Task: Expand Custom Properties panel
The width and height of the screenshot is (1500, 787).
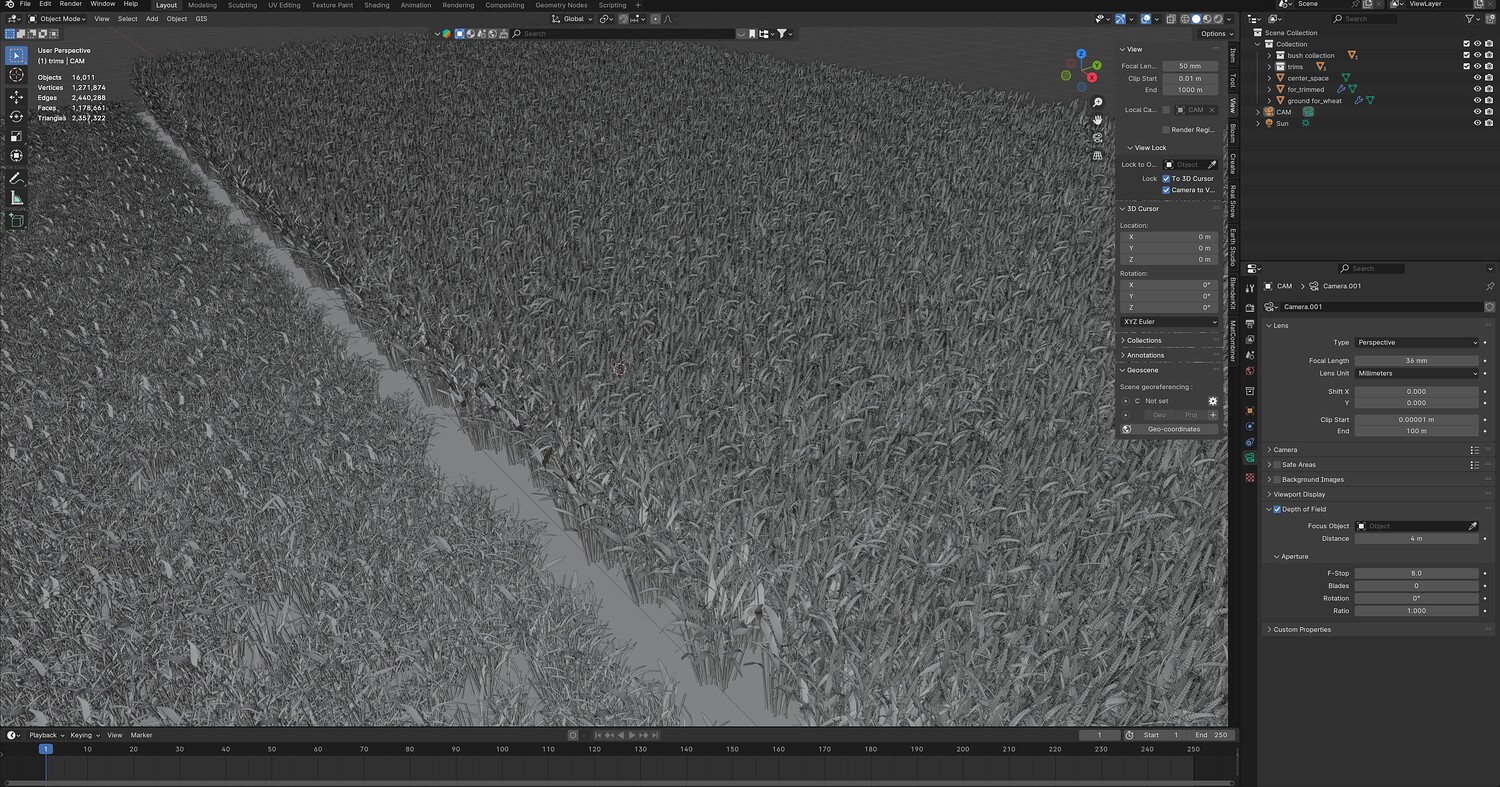Action: [x=1302, y=630]
